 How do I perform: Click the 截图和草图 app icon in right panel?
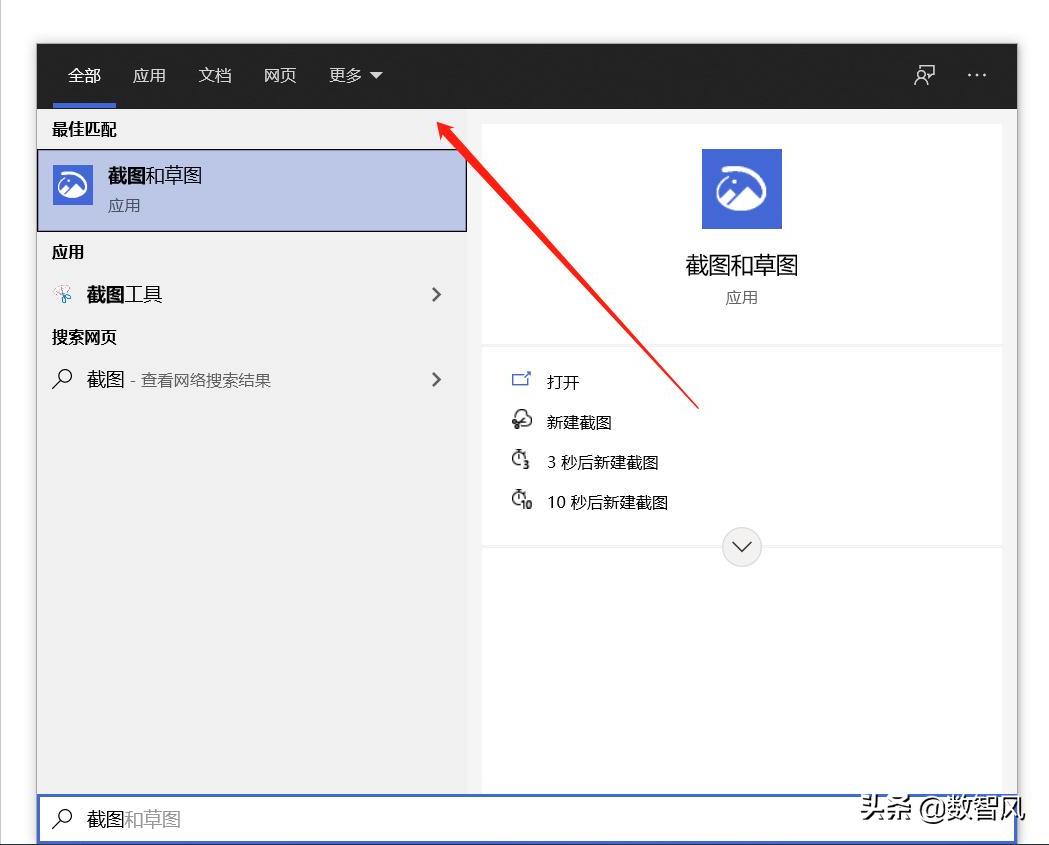[741, 188]
